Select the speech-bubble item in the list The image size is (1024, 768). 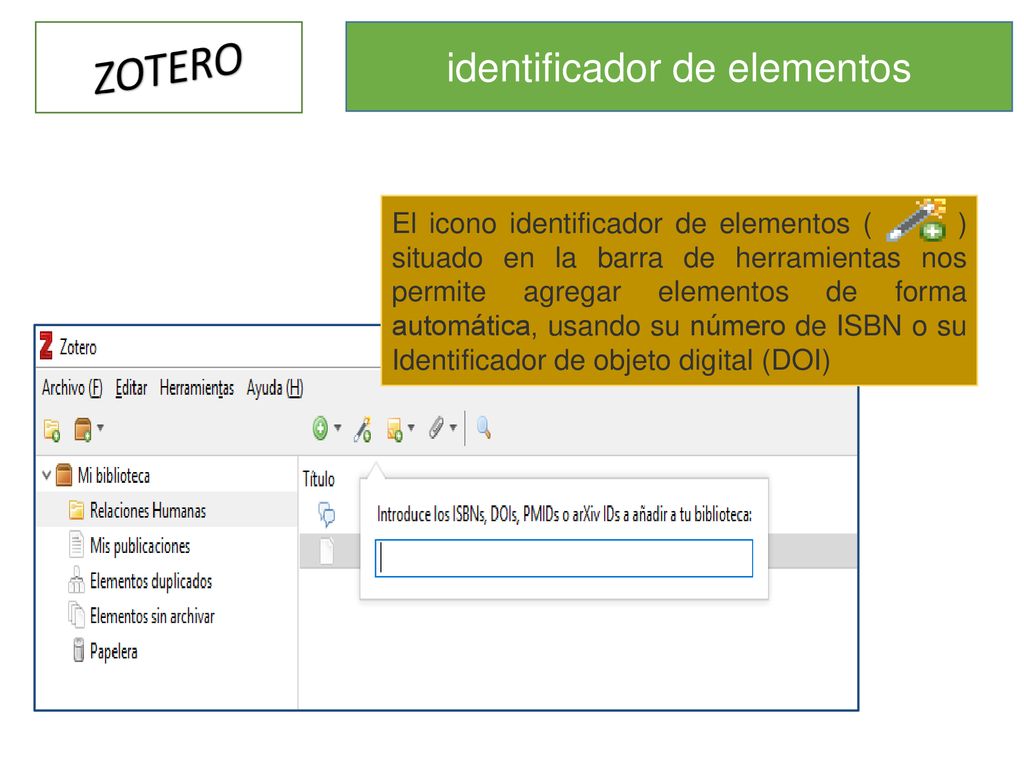pos(327,515)
